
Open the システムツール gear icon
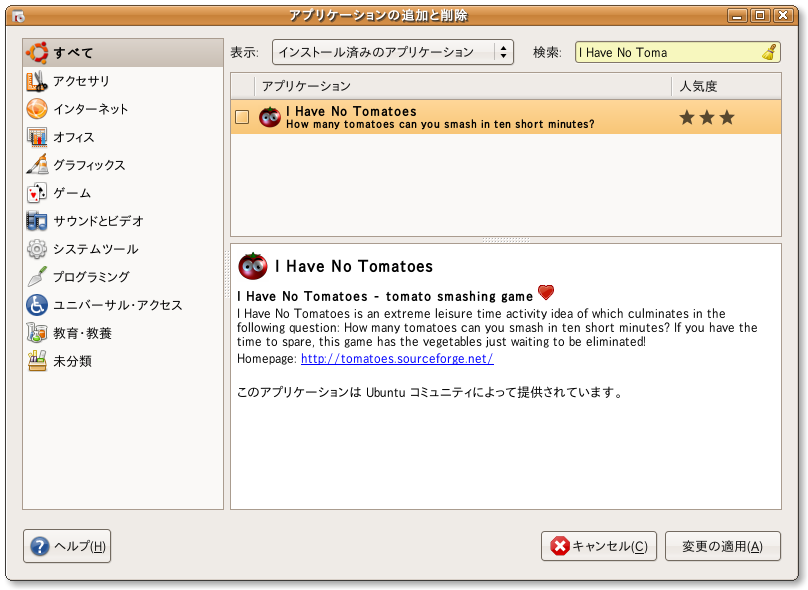37,249
